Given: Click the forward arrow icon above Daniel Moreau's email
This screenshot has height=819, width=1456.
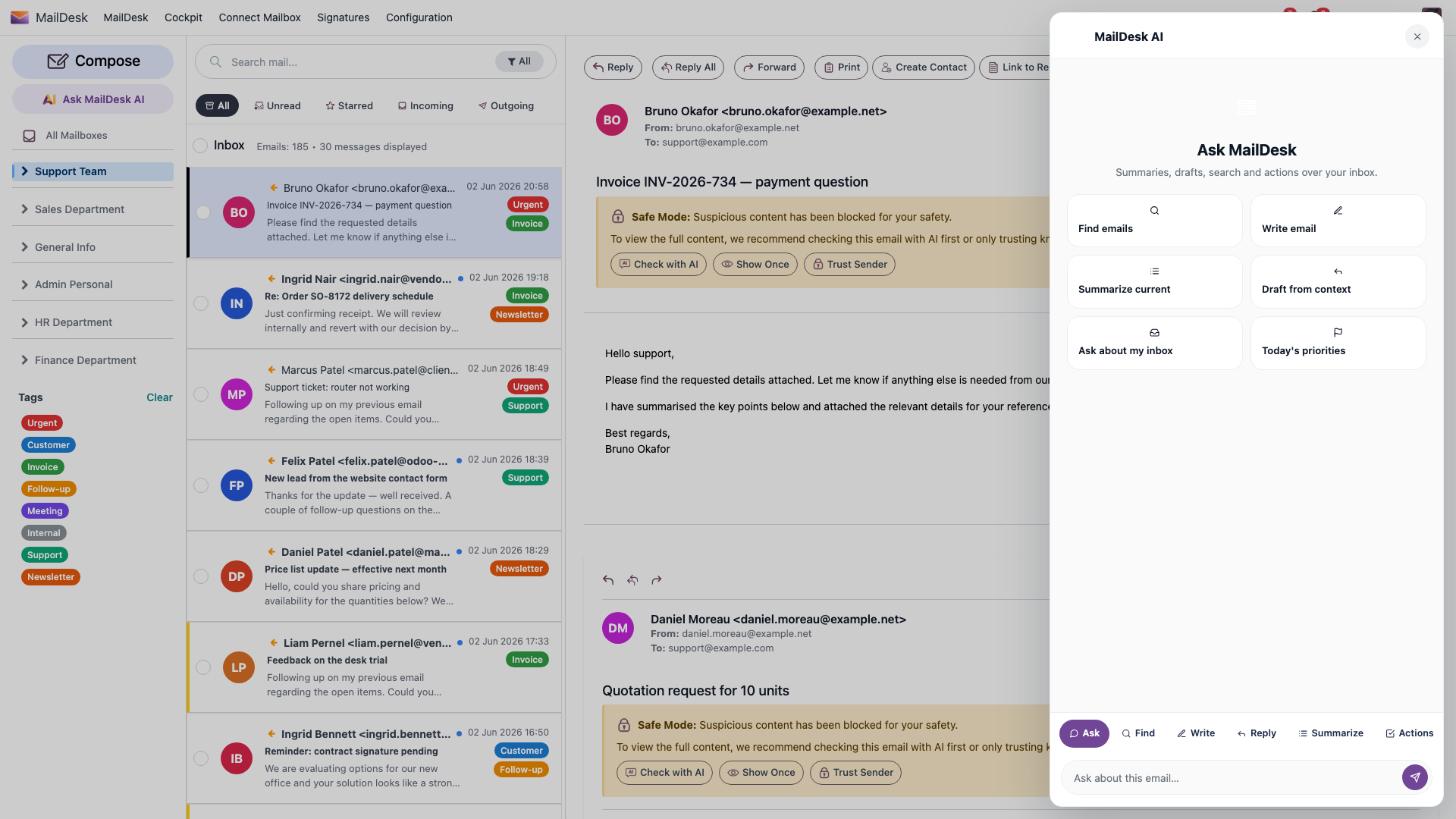Looking at the screenshot, I should (x=657, y=580).
